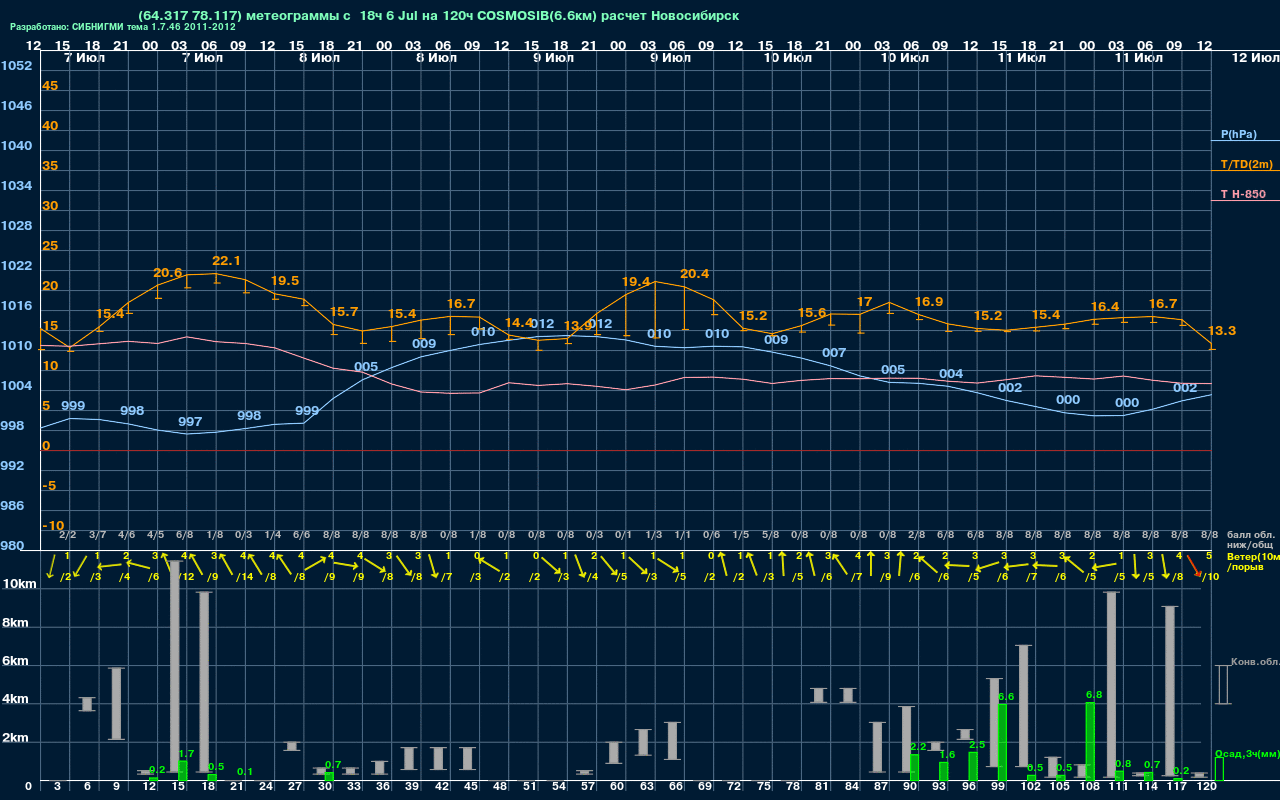Click forecast hour 120 on bottom axis
1280x800 pixels.
point(1206,787)
